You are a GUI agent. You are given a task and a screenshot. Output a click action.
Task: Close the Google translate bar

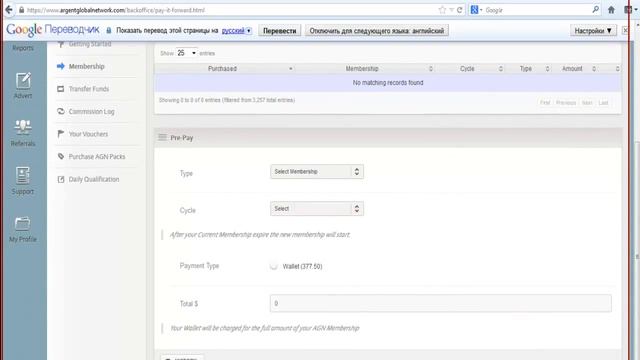click(625, 30)
